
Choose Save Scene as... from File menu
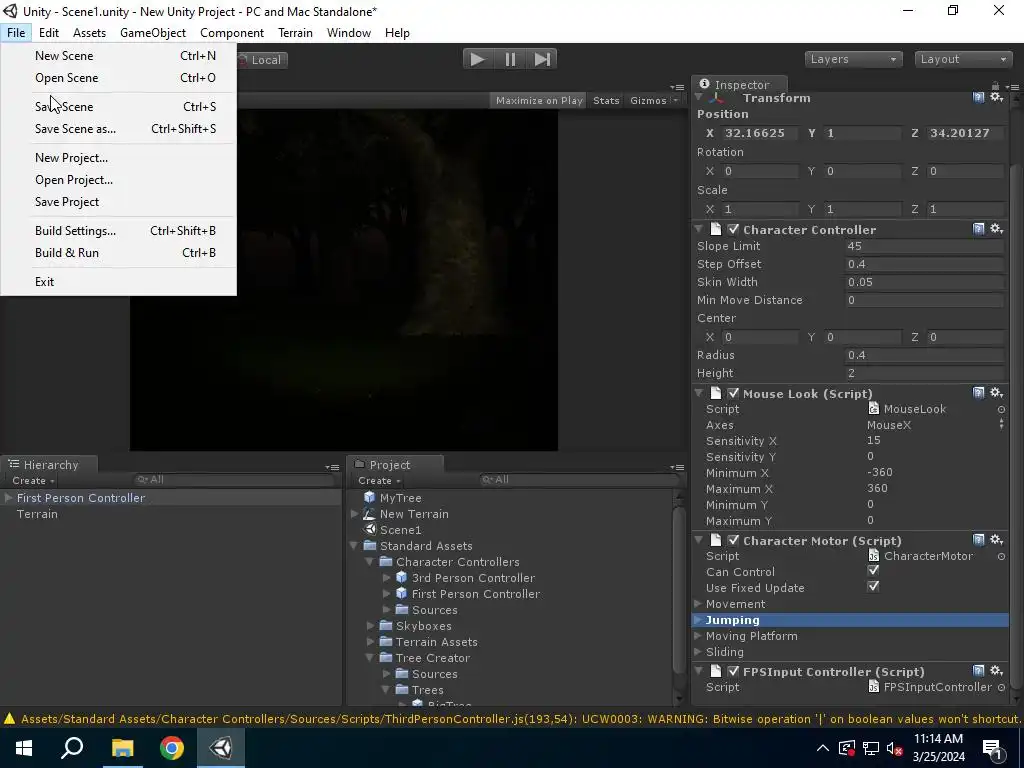coord(118,129)
